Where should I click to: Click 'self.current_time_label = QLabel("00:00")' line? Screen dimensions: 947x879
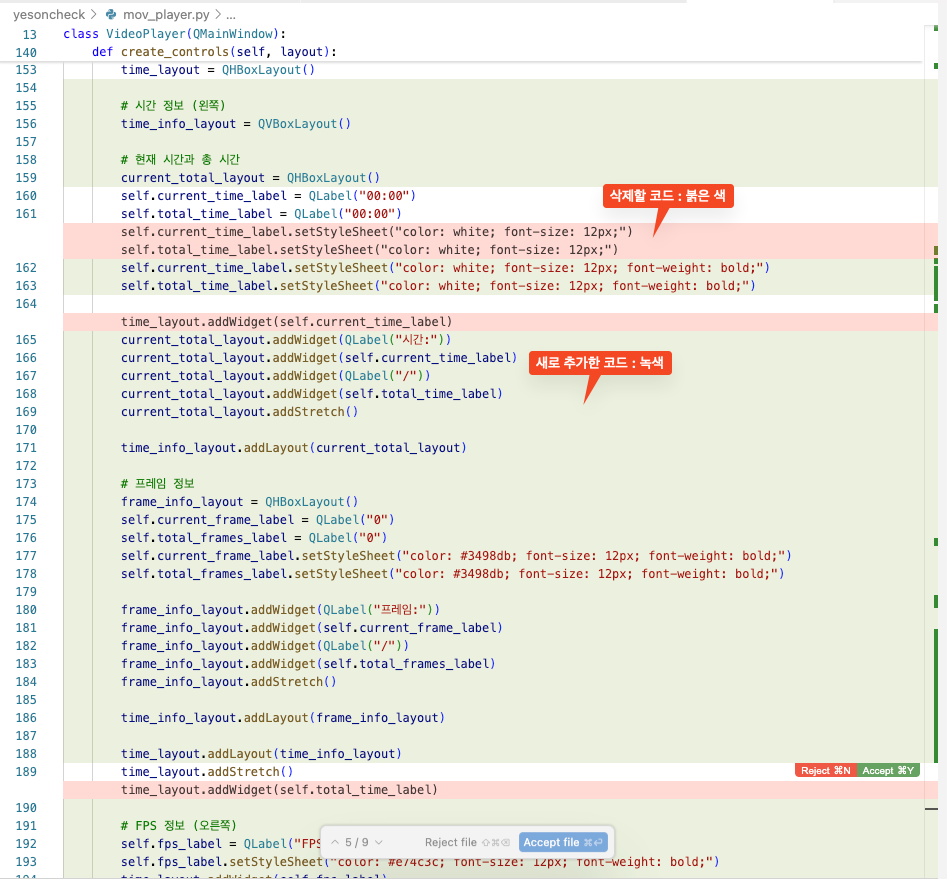(x=268, y=196)
